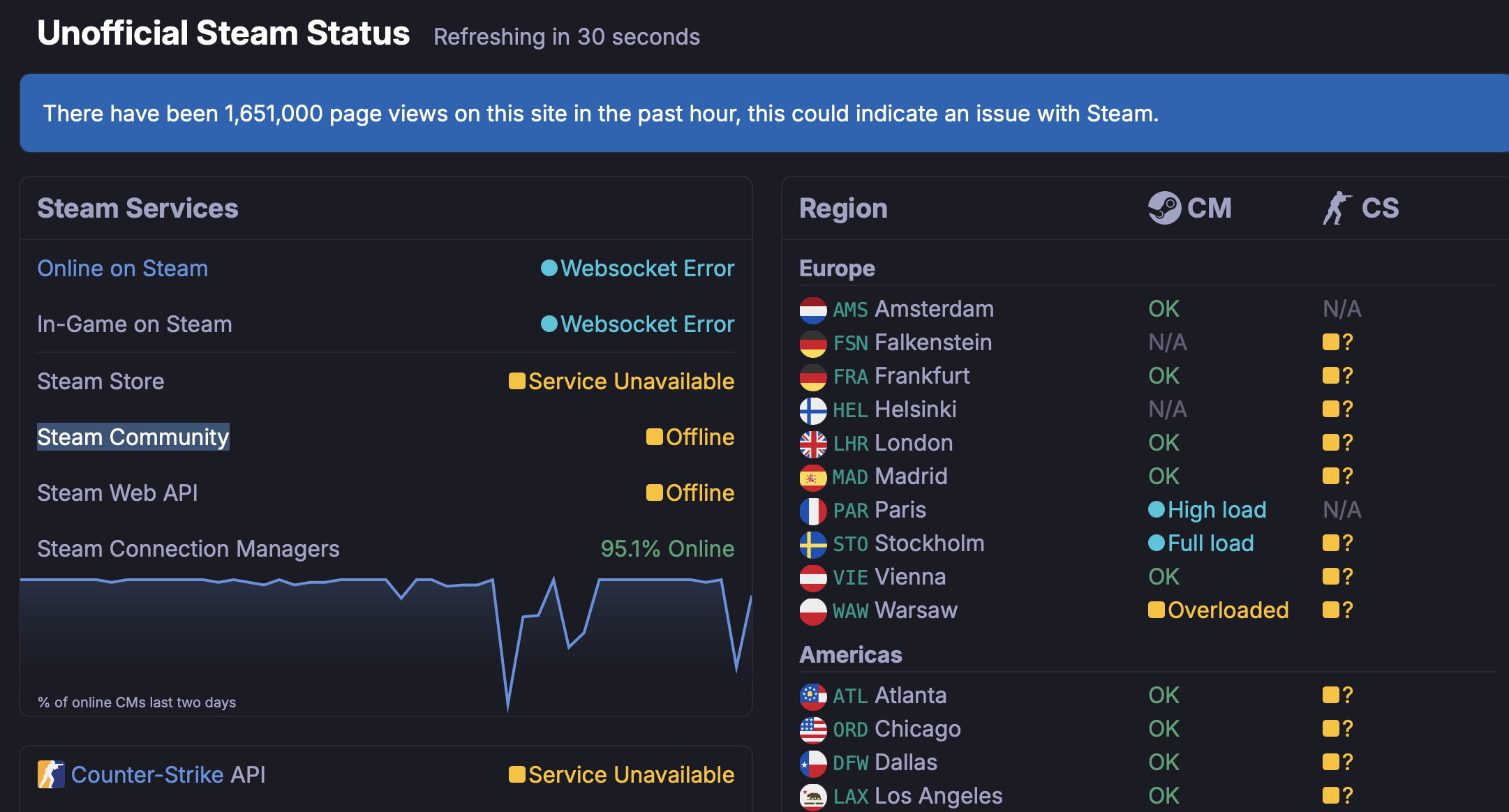Click the Counter-Strike API game icon
Screen dimensions: 1509x812
tap(51, 774)
